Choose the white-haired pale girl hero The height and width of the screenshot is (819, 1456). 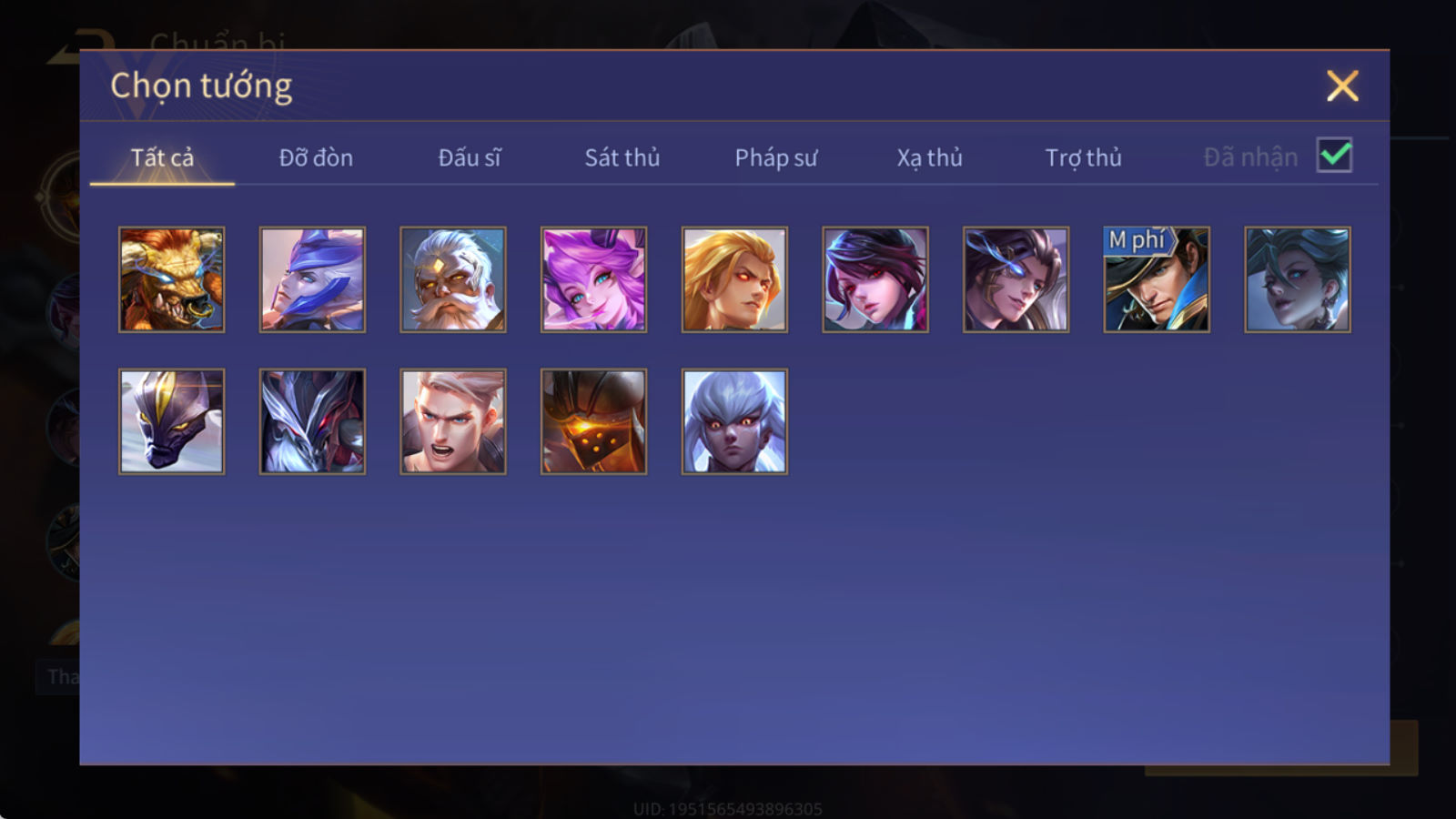[734, 421]
